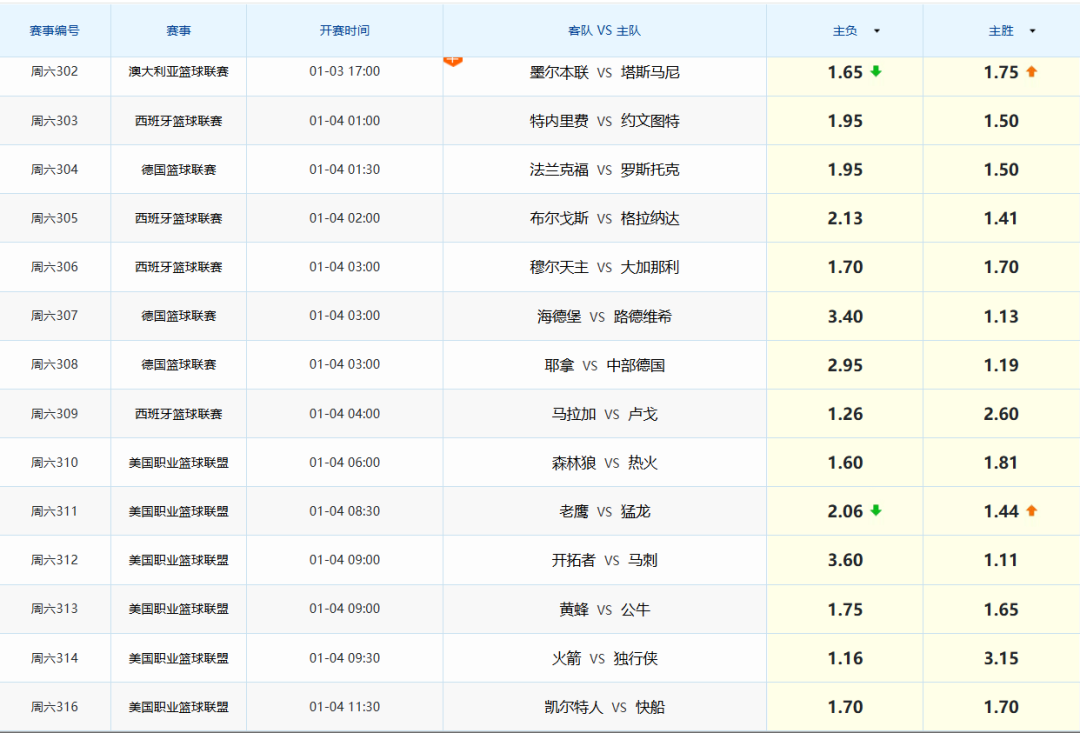Choose 主胜 odds 1.70 in row 周六316
1080x733 pixels.
[x=1001, y=707]
